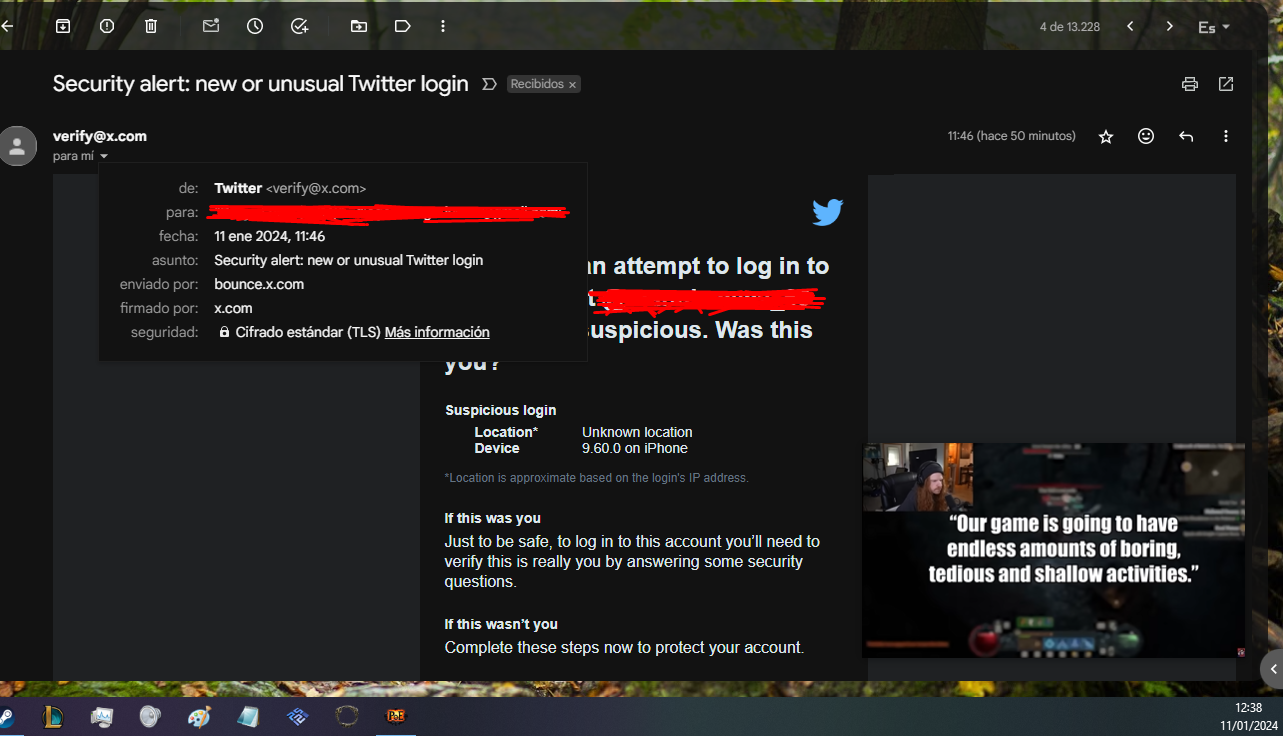Click the 'If this wasn't you' heading
The height and width of the screenshot is (736, 1283).
pyautogui.click(x=501, y=624)
